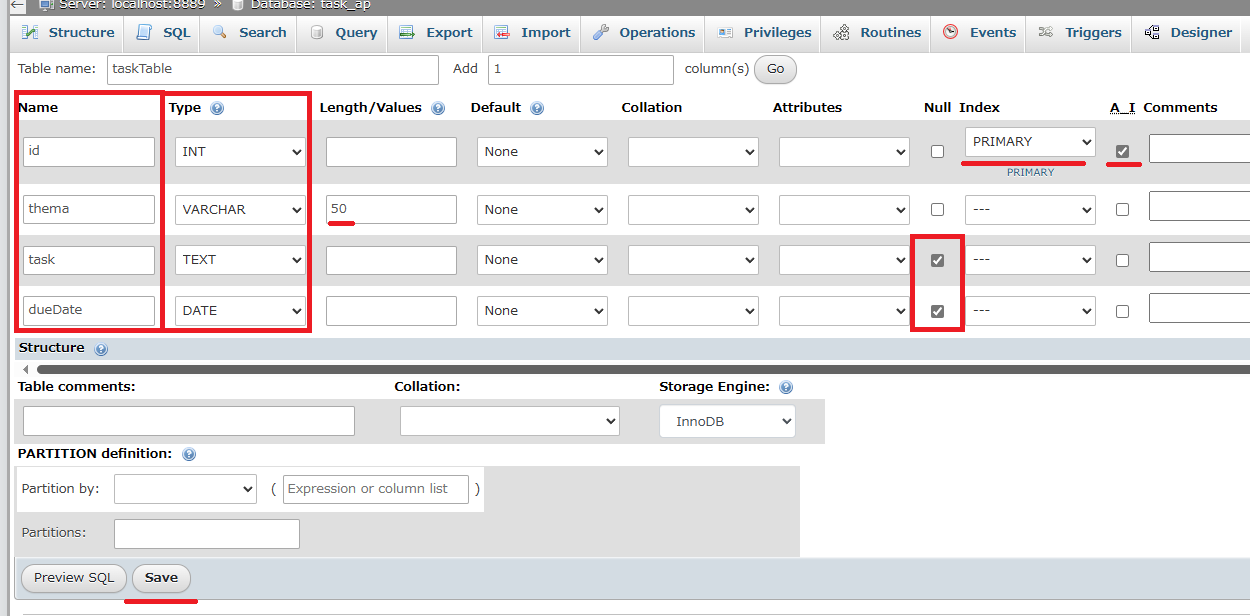Screen dimensions: 1250x616
Task: Click the Comments field in task row
Action: coord(1199,258)
